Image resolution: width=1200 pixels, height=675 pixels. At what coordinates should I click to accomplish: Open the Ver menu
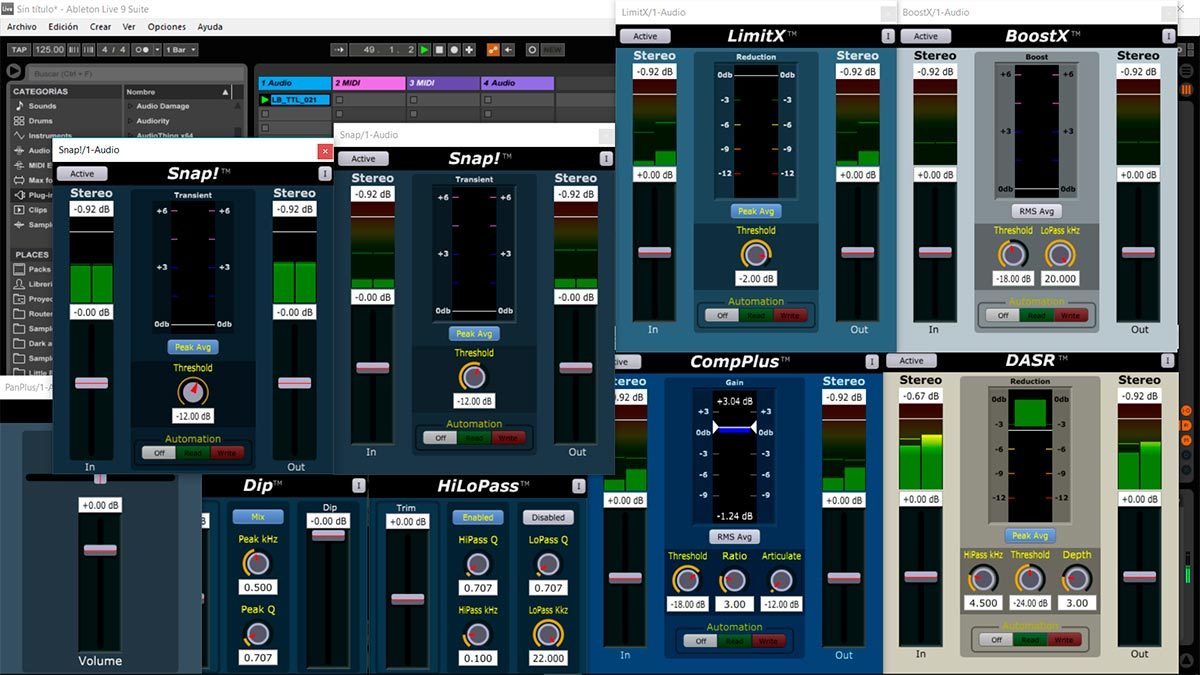click(129, 27)
